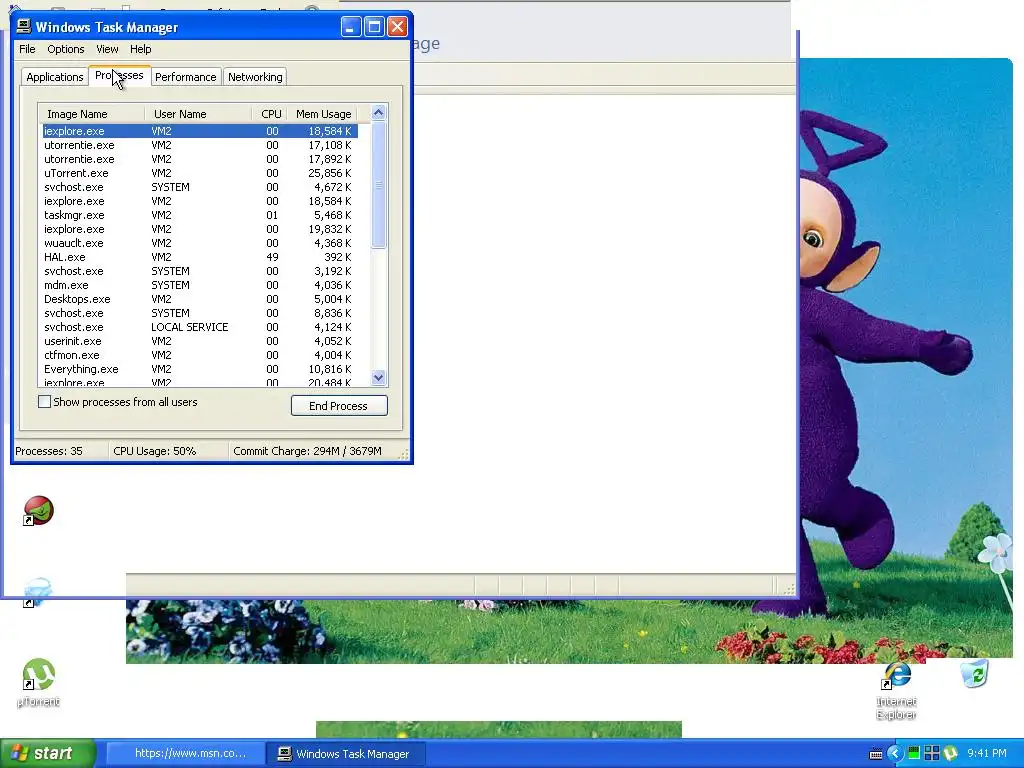Open the µTorrent desktop shortcut

click(38, 682)
